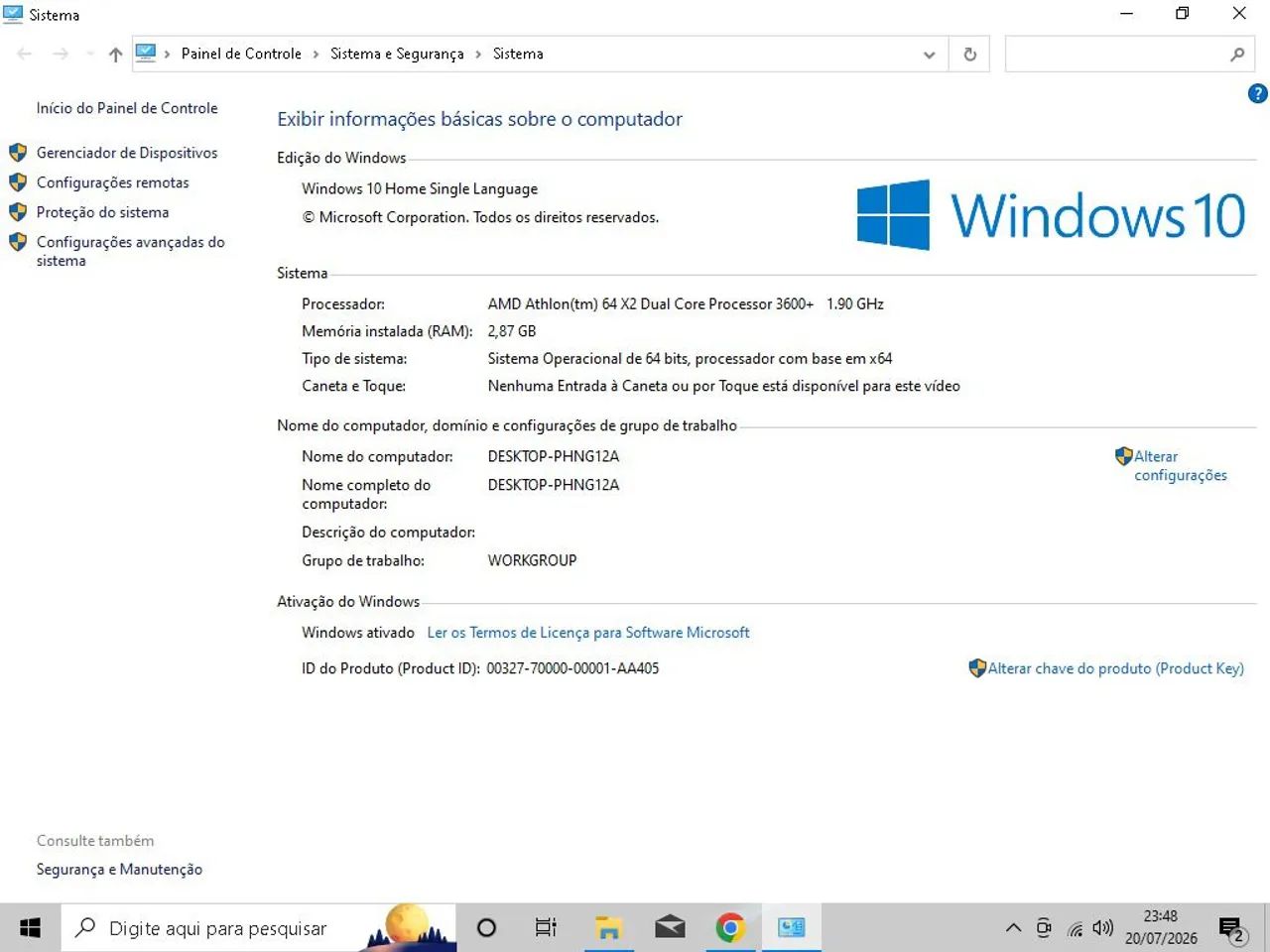The height and width of the screenshot is (952, 1270).
Task: Open the help question mark icon
Action: coord(1257,94)
